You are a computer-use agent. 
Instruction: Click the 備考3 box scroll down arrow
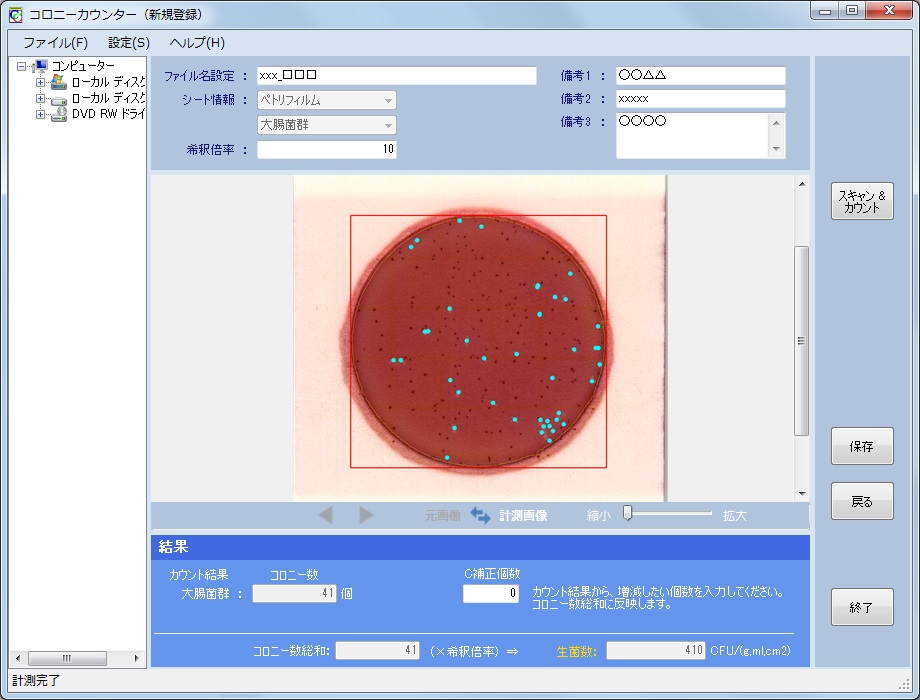[776, 149]
